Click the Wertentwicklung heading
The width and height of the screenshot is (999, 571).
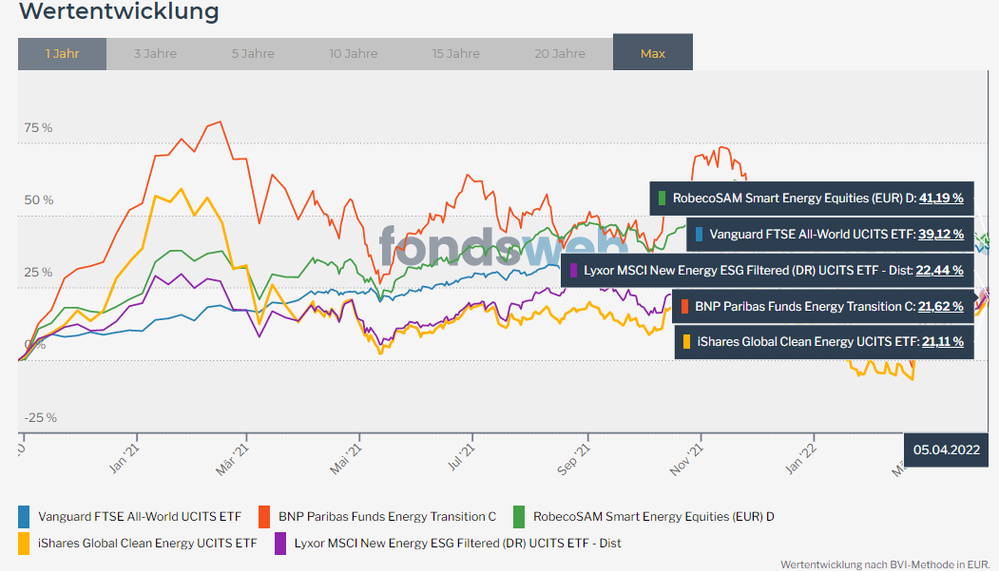coord(119,11)
